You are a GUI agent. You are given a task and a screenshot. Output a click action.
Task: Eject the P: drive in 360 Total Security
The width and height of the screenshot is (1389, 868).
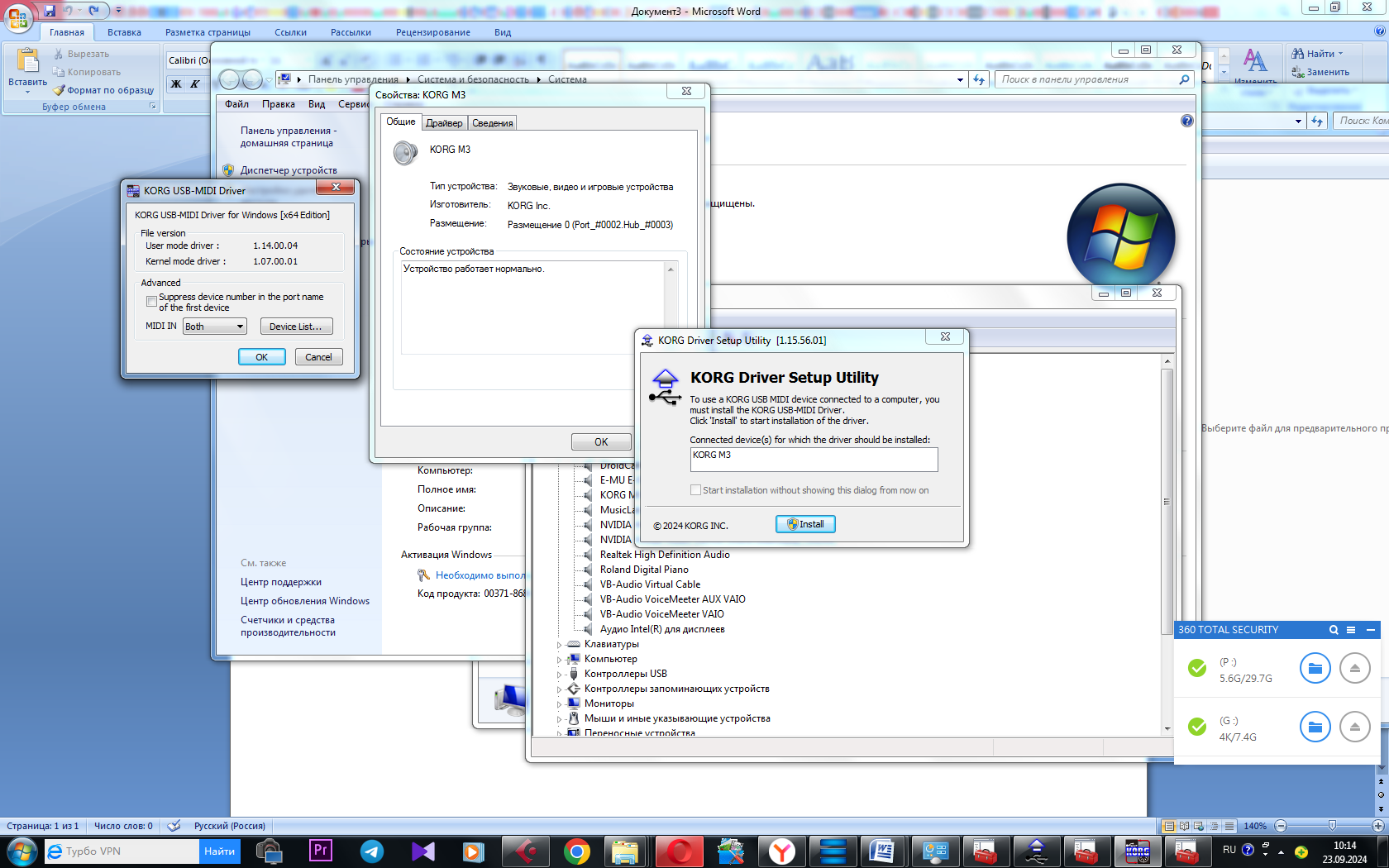pyautogui.click(x=1354, y=668)
